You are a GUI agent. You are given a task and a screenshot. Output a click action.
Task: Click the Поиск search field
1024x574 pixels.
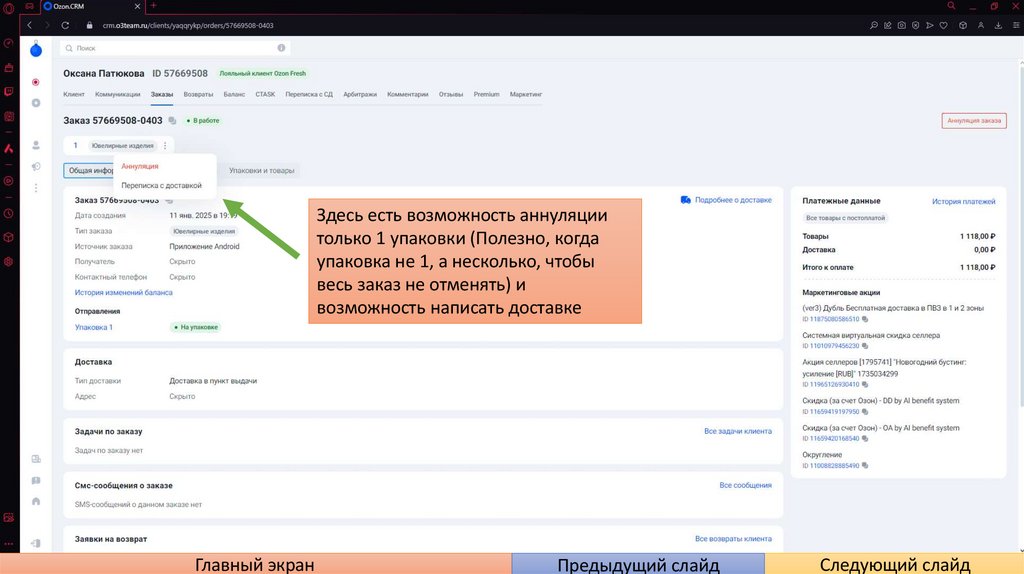(x=175, y=48)
